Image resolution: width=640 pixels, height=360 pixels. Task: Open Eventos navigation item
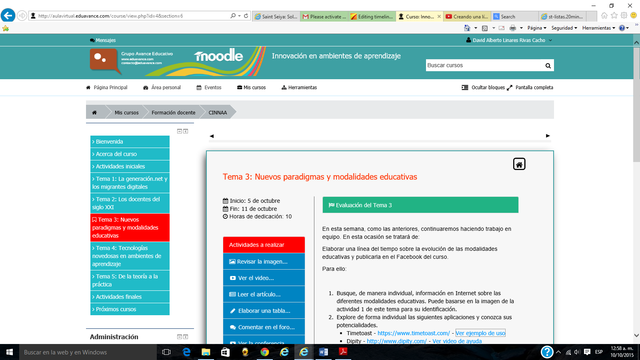[x=209, y=87]
